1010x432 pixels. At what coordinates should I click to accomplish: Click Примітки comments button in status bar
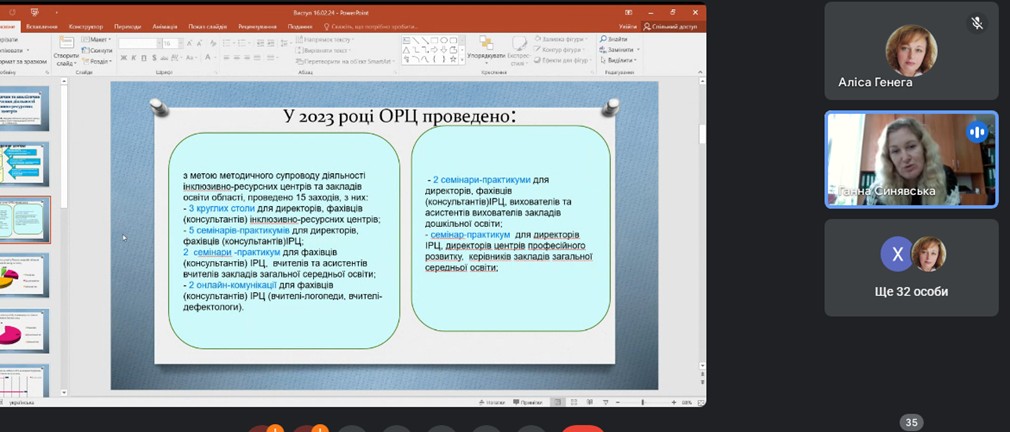point(527,402)
